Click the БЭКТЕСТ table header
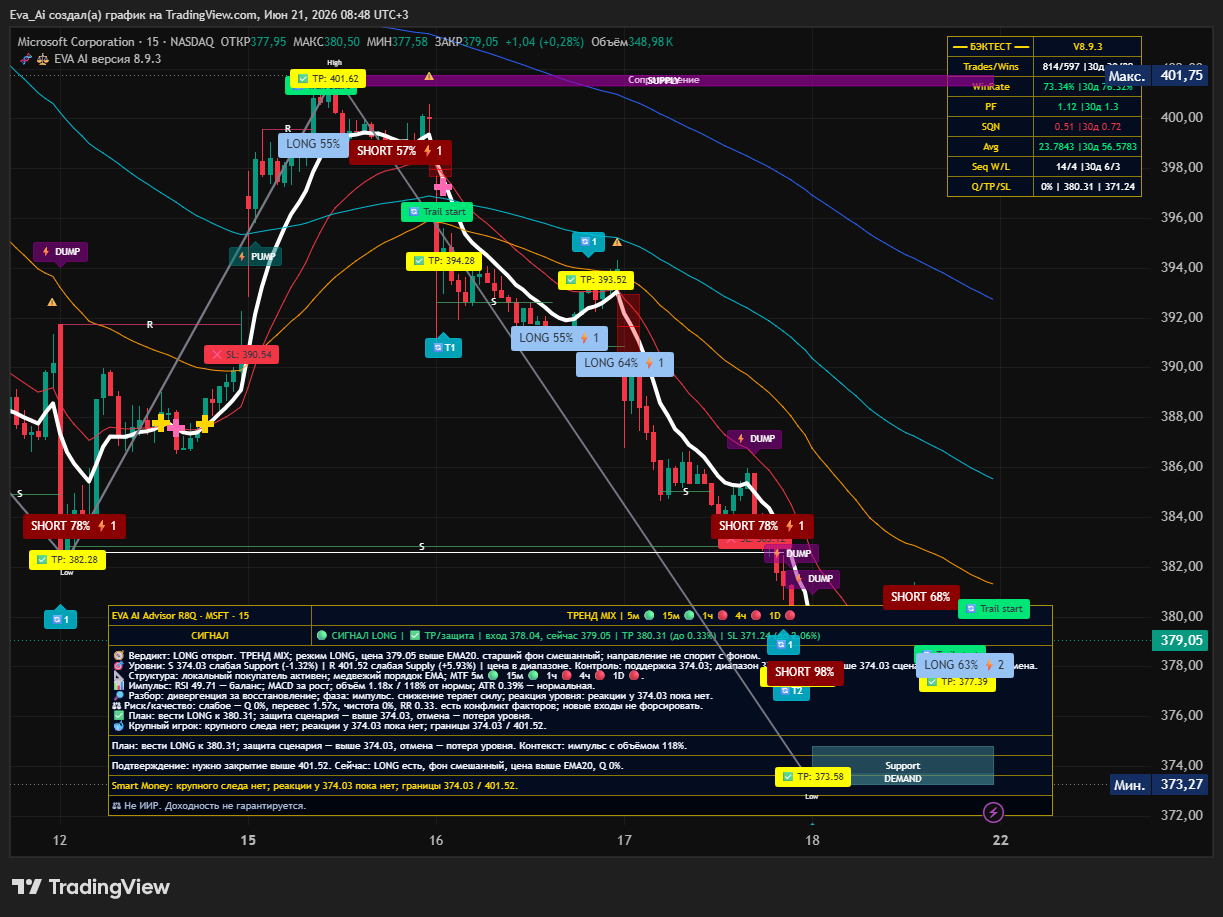The image size is (1223, 917). pyautogui.click(x=990, y=47)
